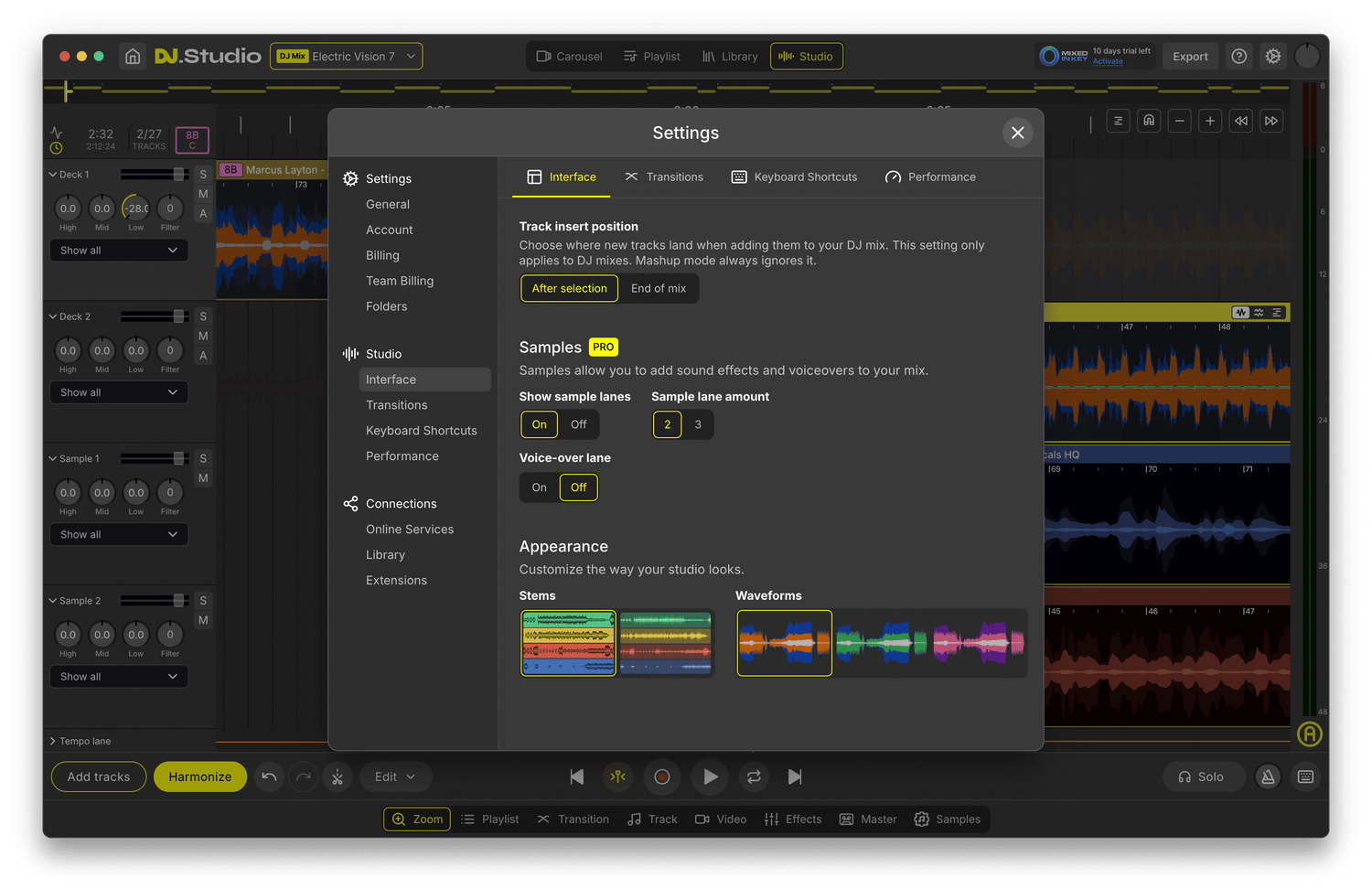Set Sample lane amount to 3
This screenshot has height=889, width=1372.
698,424
